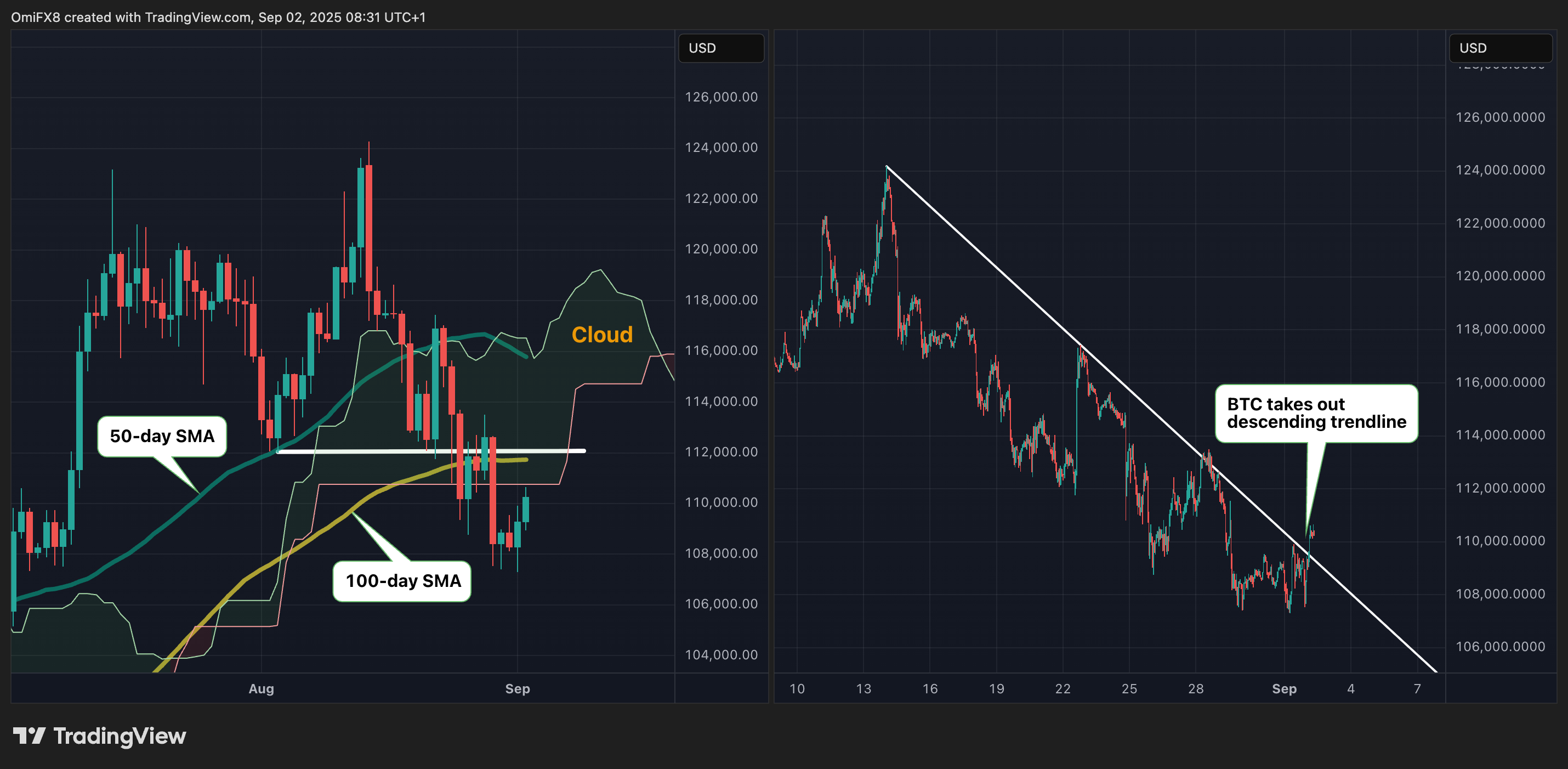The image size is (1568, 769).
Task: Click the 13 date marker on right chart
Action: 863,688
